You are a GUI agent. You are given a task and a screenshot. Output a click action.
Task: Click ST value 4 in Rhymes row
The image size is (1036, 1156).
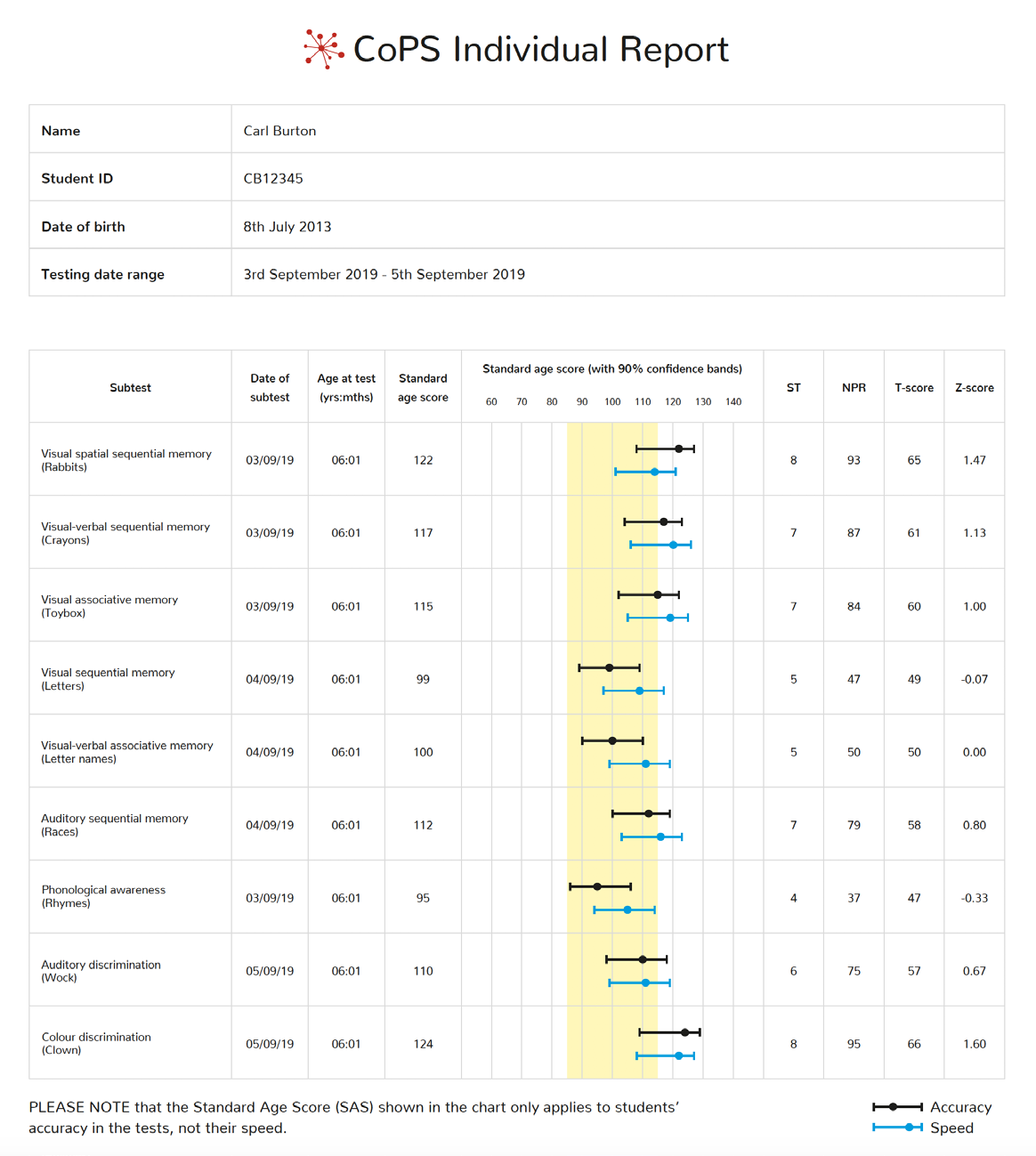(x=793, y=898)
